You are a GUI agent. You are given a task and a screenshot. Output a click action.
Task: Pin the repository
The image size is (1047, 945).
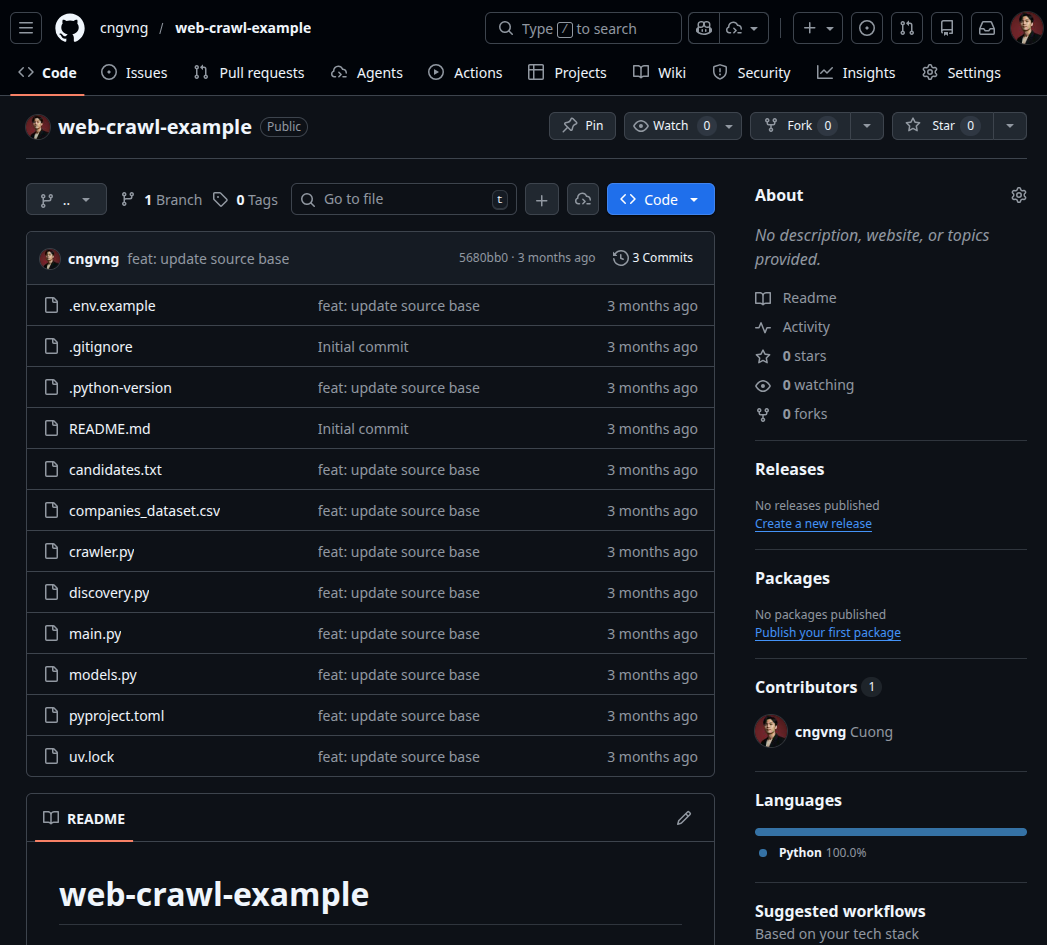(582, 126)
